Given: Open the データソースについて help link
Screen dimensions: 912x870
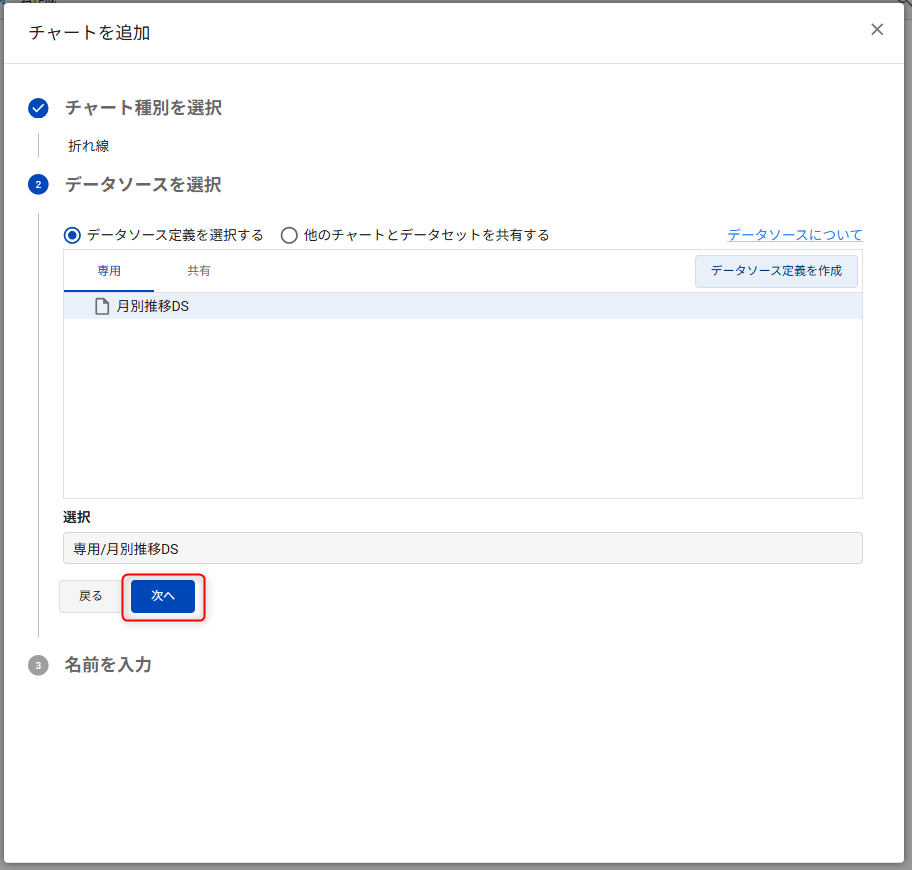Looking at the screenshot, I should click(794, 235).
